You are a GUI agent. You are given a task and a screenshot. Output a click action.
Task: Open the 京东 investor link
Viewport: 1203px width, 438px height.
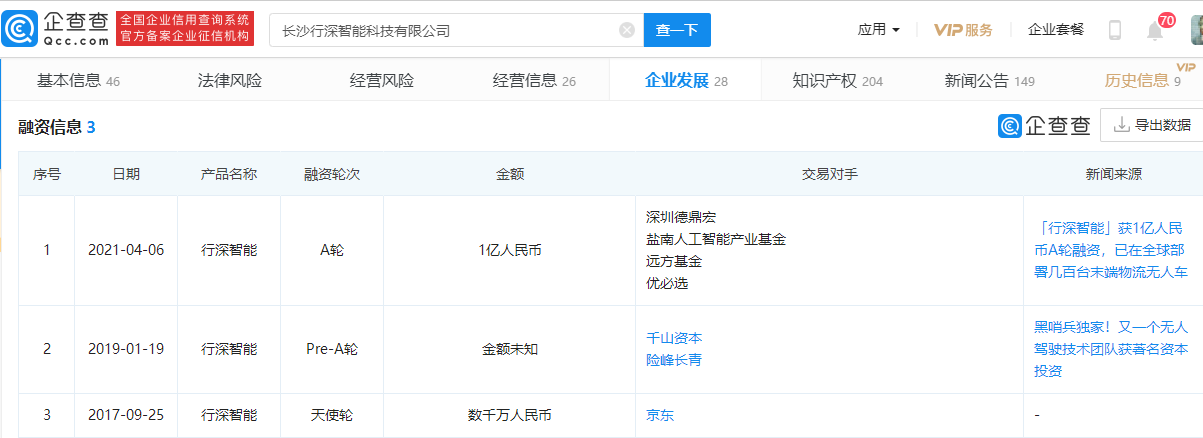[x=660, y=415]
